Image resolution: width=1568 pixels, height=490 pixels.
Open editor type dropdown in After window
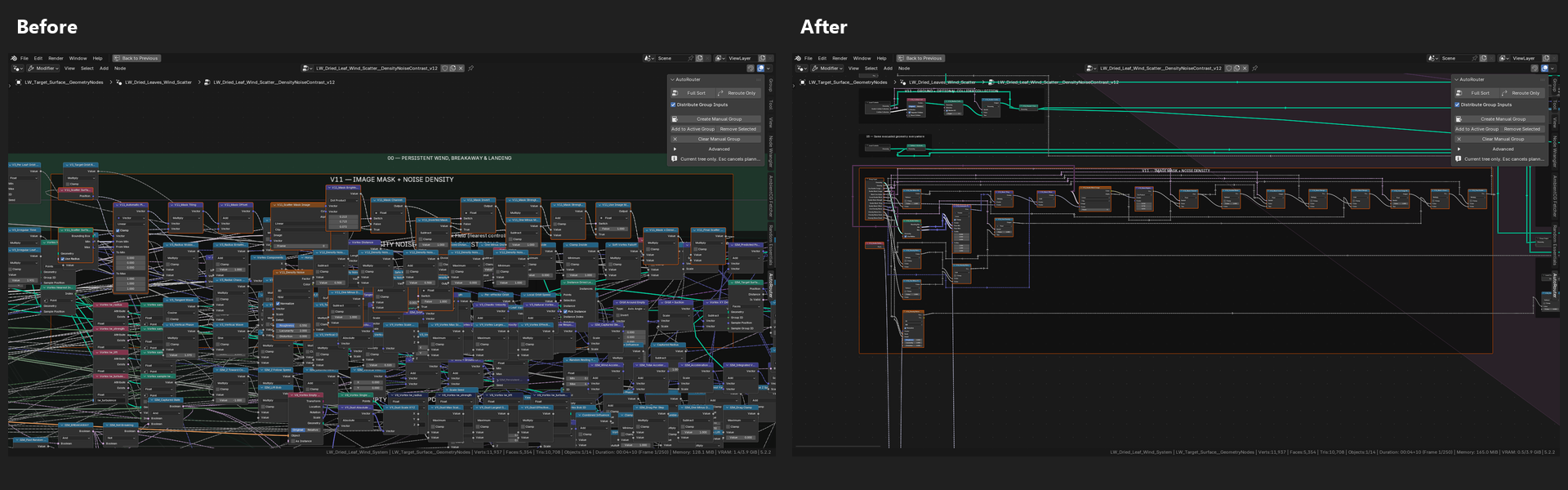click(x=802, y=69)
